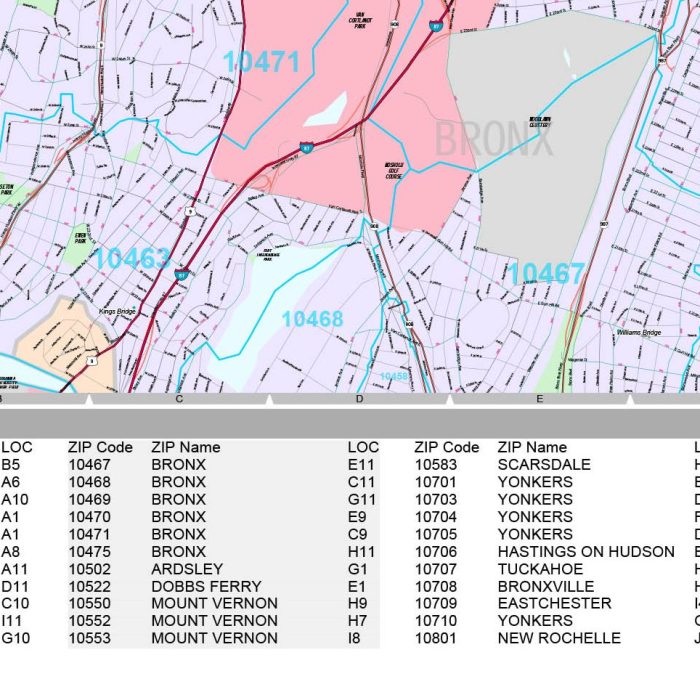Click ZIP code 10710 in the table

436,621
